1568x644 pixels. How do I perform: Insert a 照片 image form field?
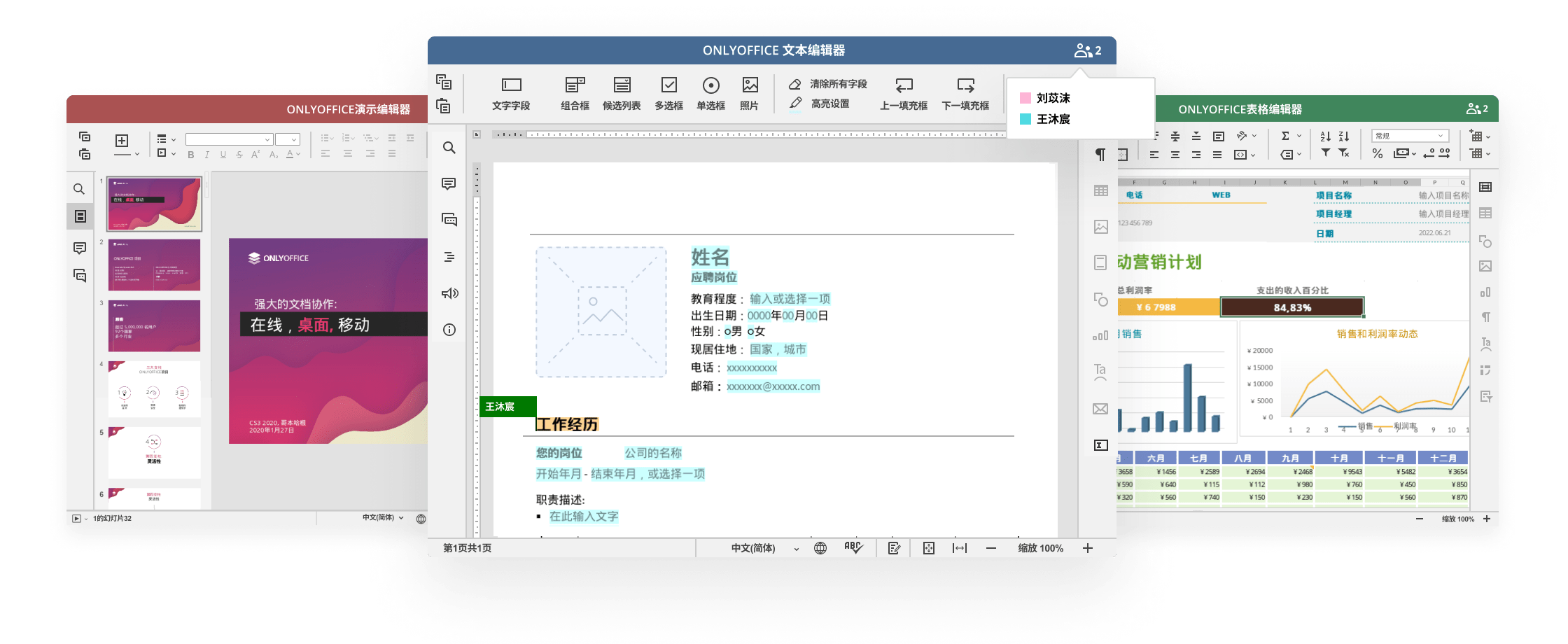[750, 93]
